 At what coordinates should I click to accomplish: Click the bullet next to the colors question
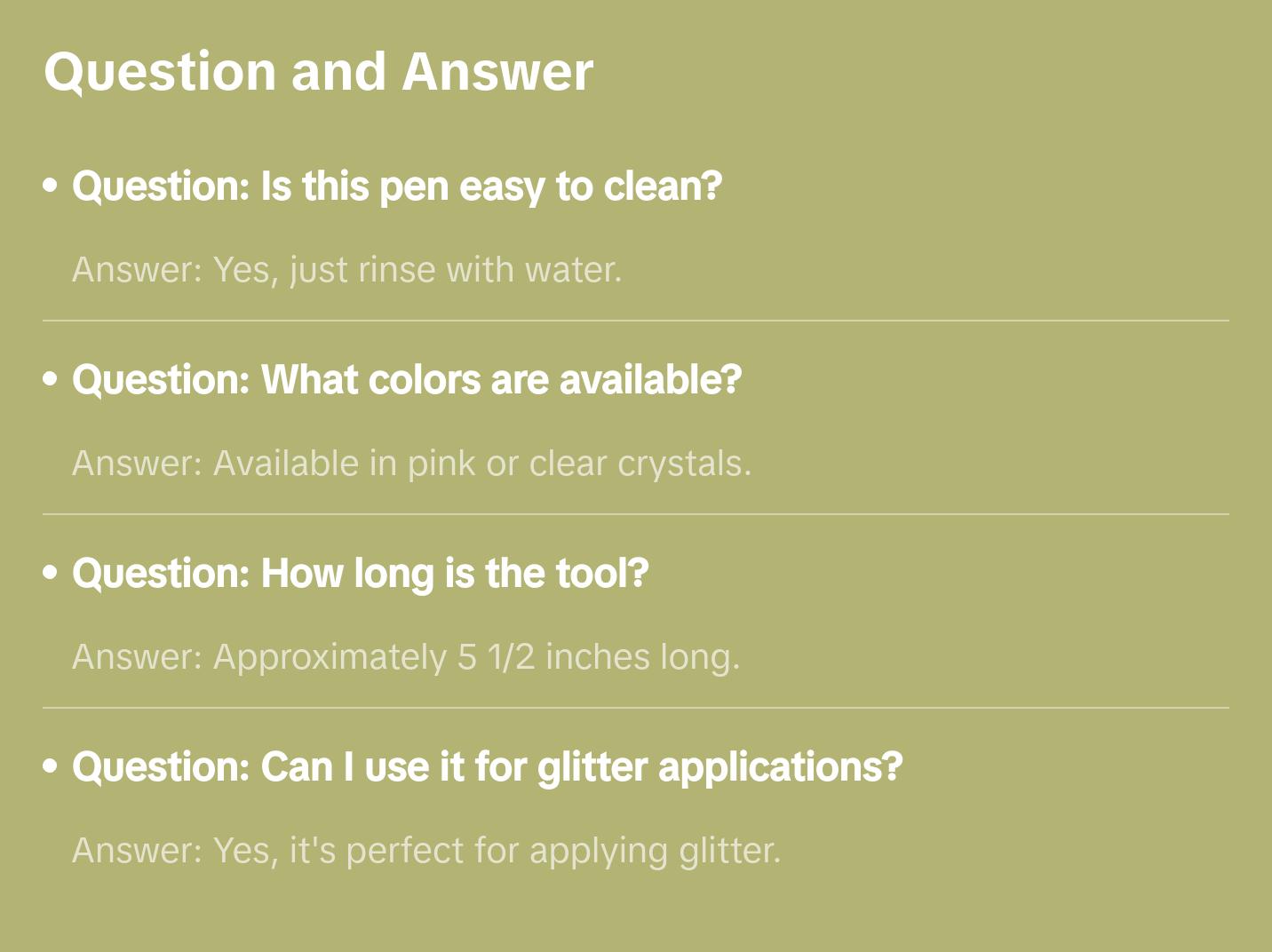pos(51,379)
